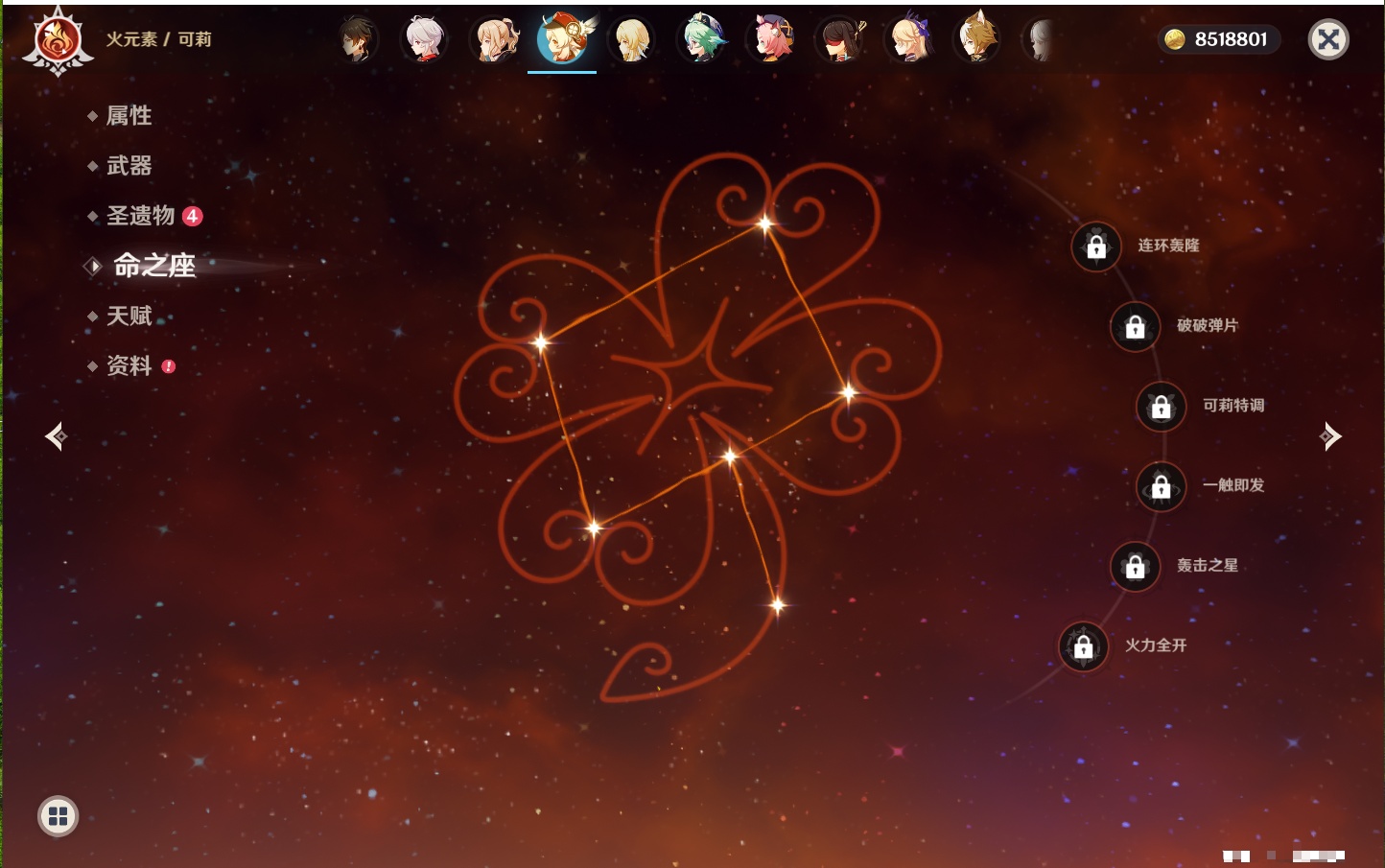Open the locked 连环轰隆 constellation node
Screen dimensions: 1385x868
pyautogui.click(x=1096, y=246)
